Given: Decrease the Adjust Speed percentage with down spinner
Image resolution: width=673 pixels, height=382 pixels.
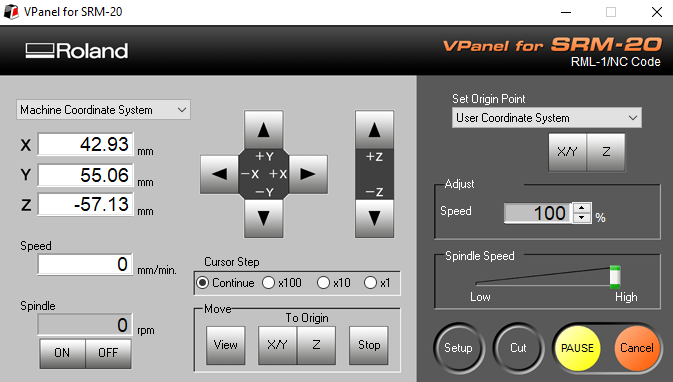Looking at the screenshot, I should click(x=582, y=218).
